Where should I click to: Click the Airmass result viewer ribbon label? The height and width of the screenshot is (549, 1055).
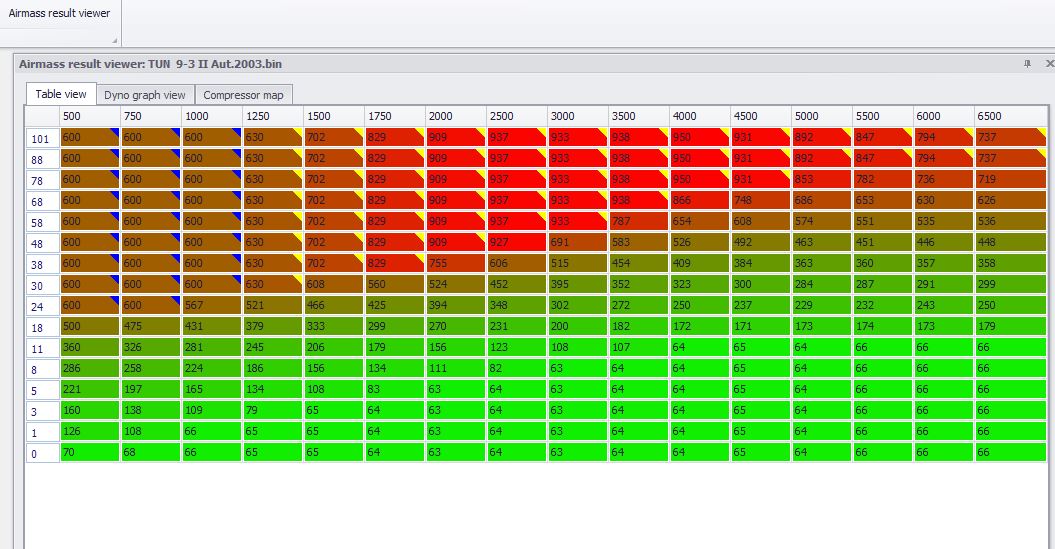point(59,13)
